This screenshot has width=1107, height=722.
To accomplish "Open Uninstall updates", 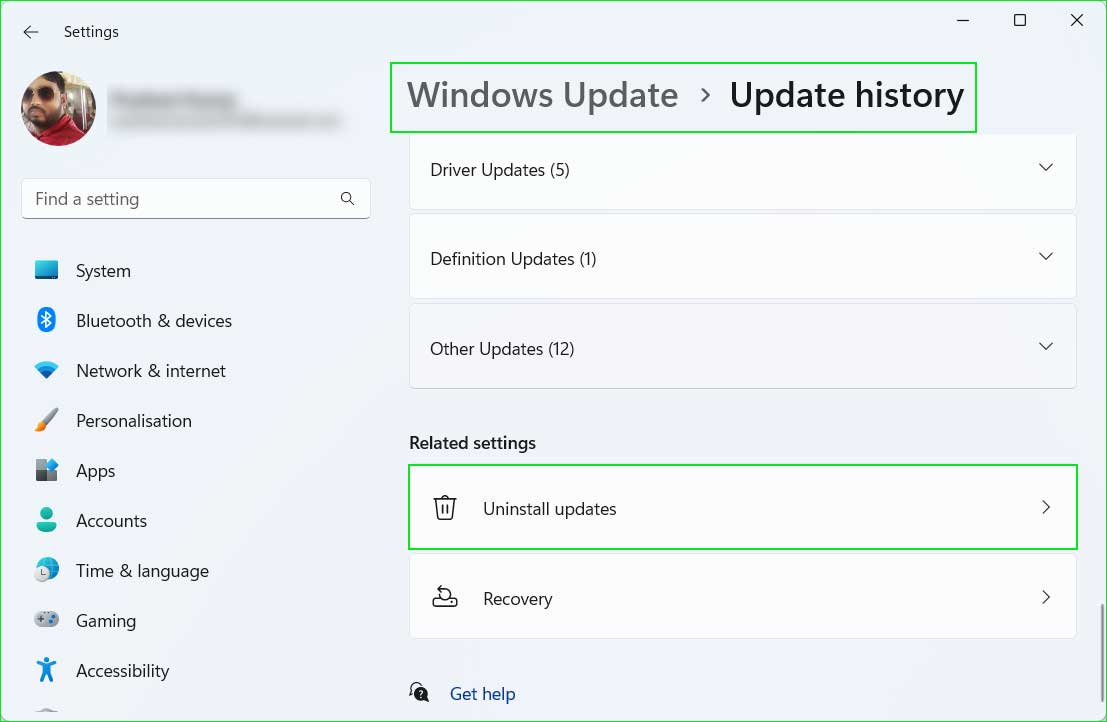I will (743, 507).
